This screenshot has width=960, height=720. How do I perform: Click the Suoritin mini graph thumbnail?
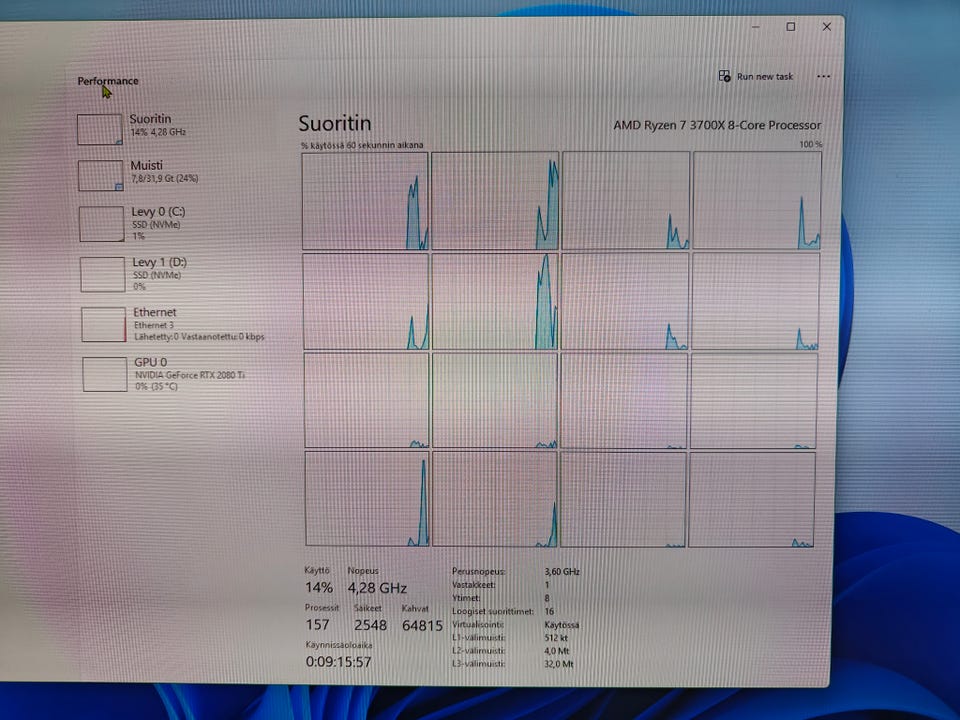pyautogui.click(x=100, y=129)
